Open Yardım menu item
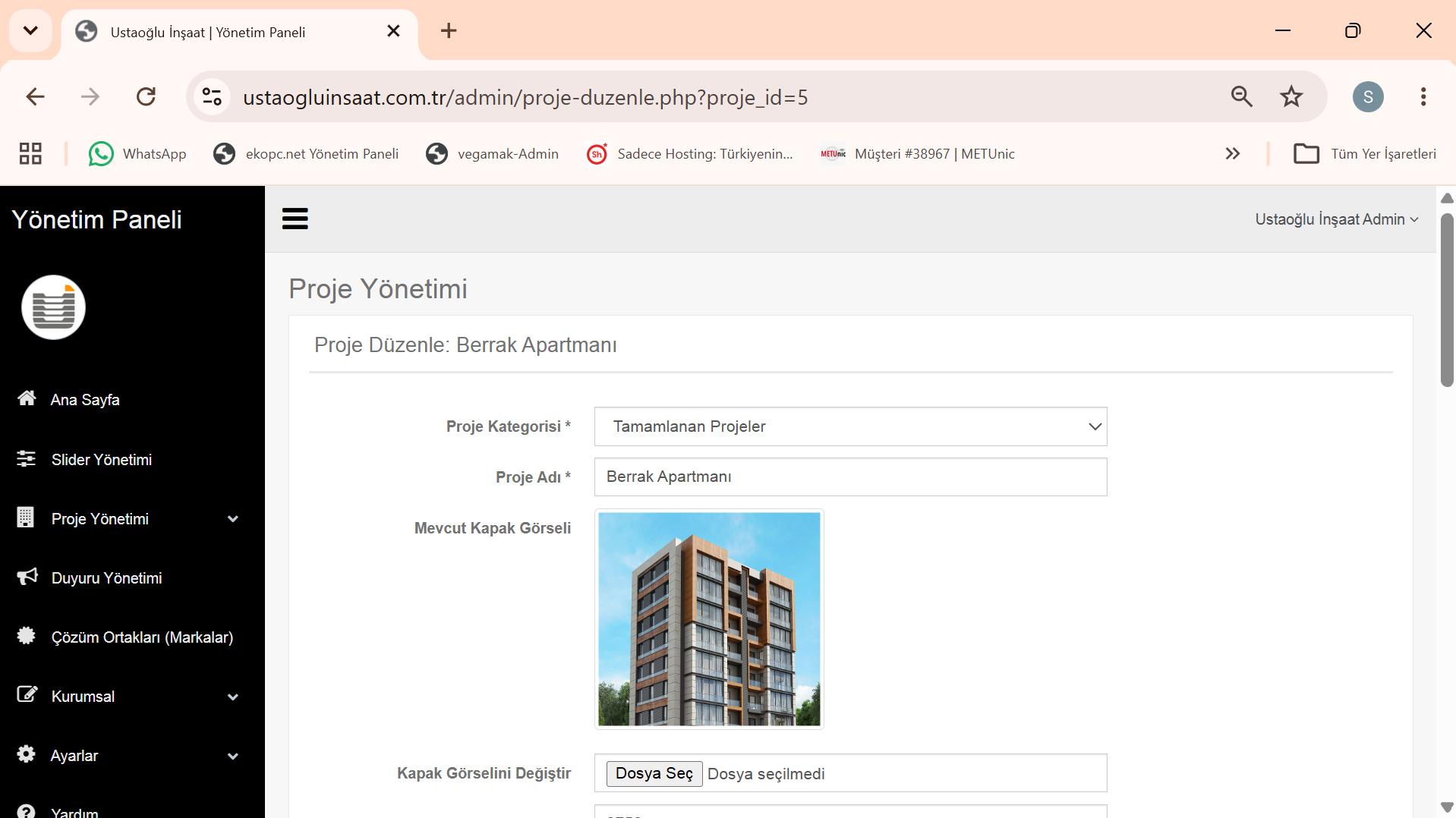This screenshot has height=818, width=1456. click(x=74, y=811)
